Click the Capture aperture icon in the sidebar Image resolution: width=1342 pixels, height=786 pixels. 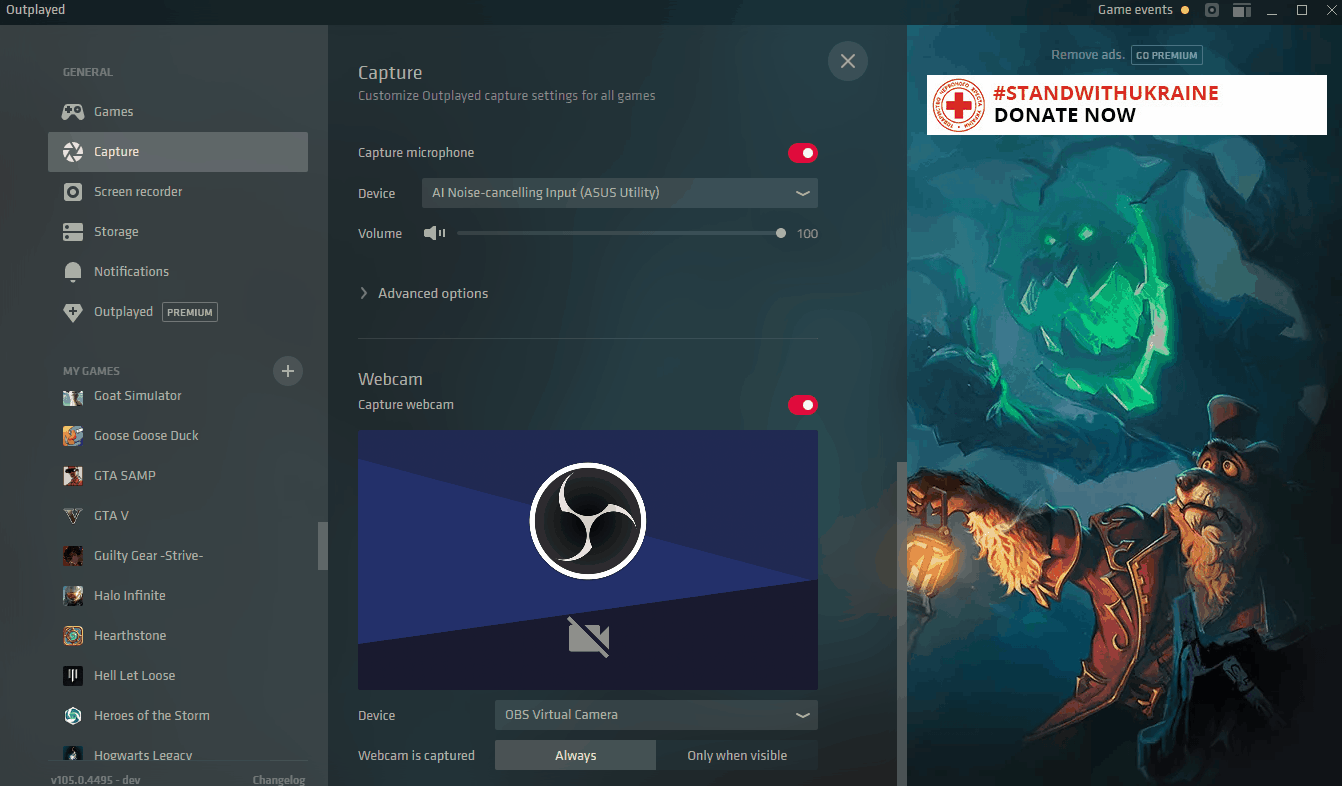click(73, 152)
